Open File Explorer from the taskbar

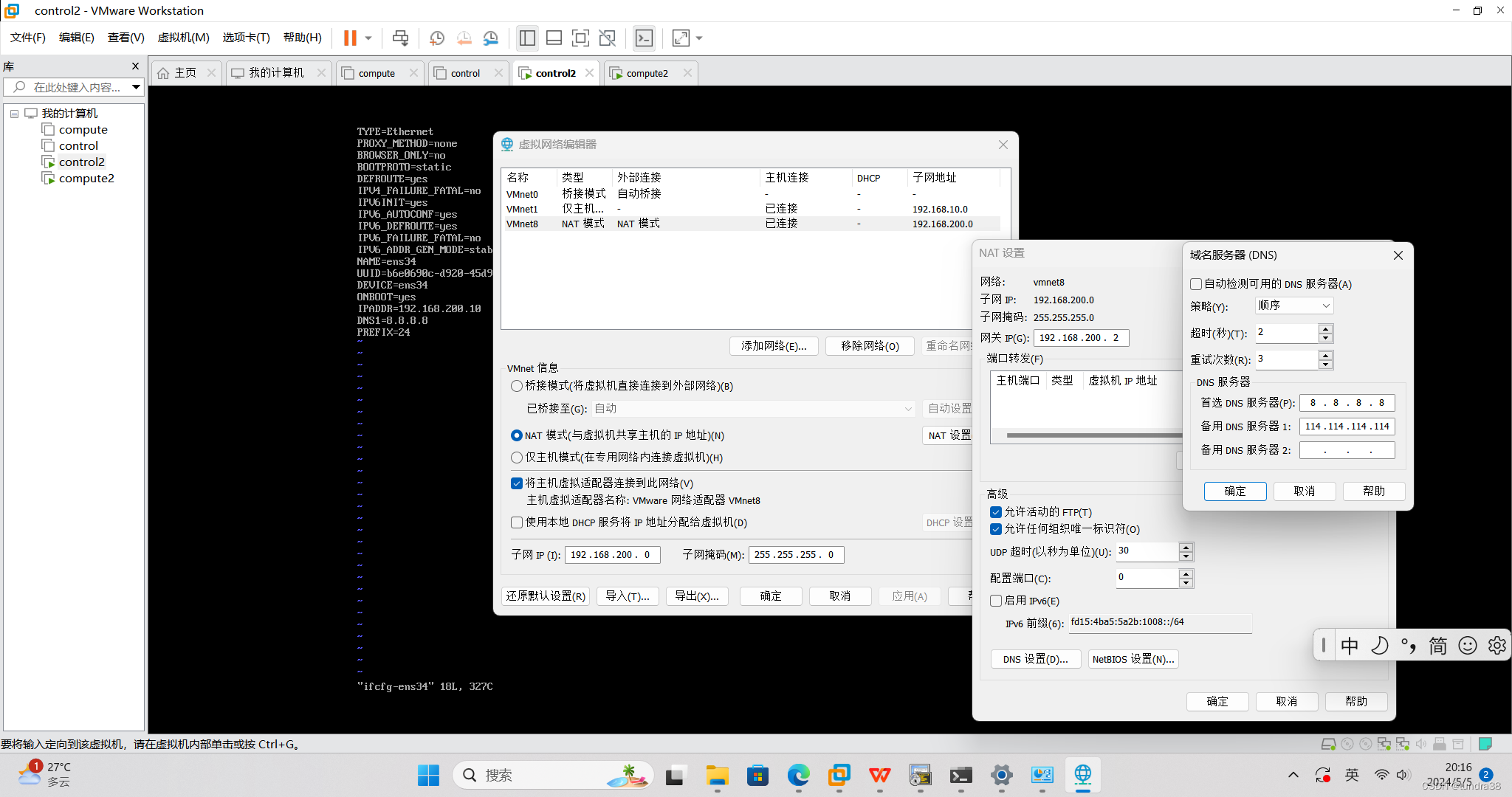(x=717, y=776)
